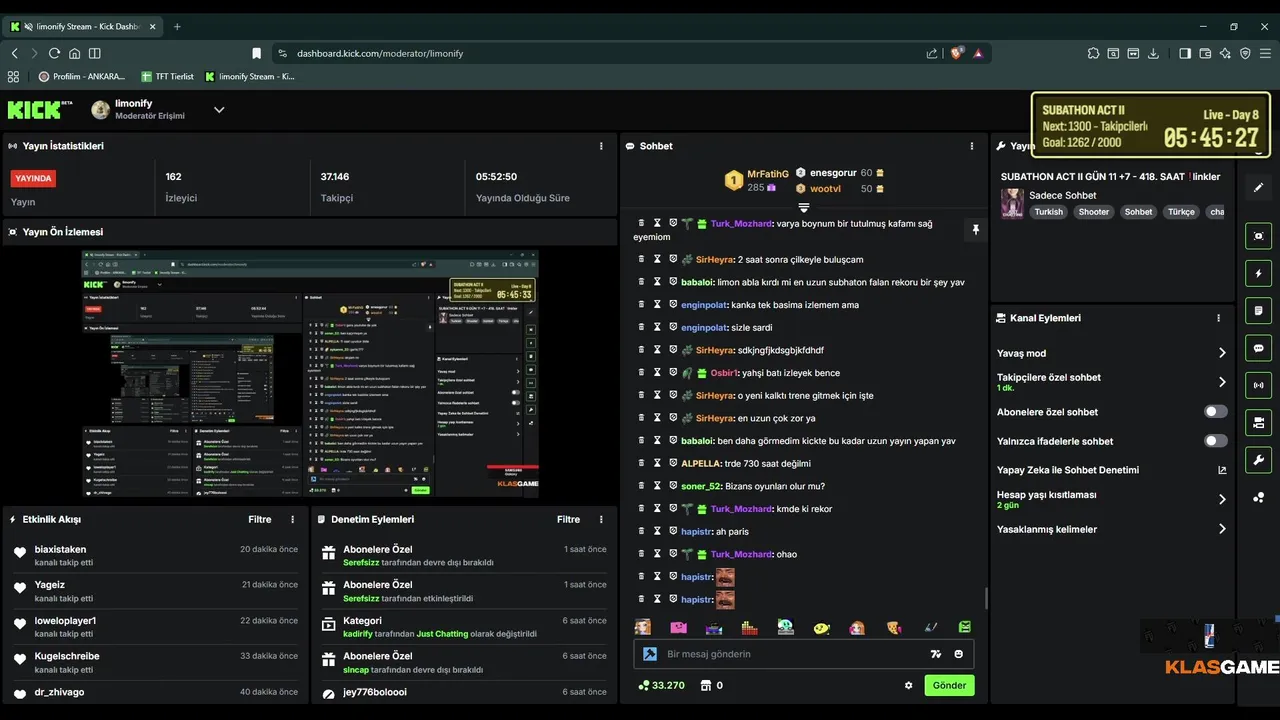Click the shop icon next to 0

tap(705, 686)
